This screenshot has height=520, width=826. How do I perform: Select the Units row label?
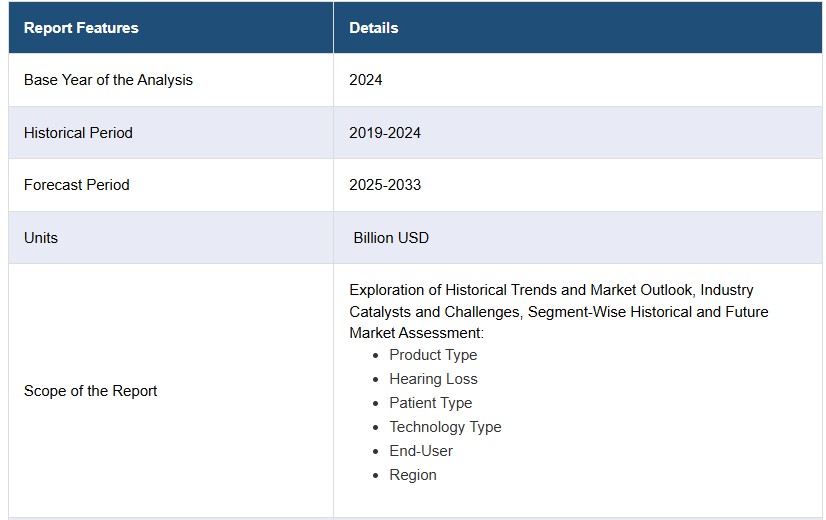point(41,238)
